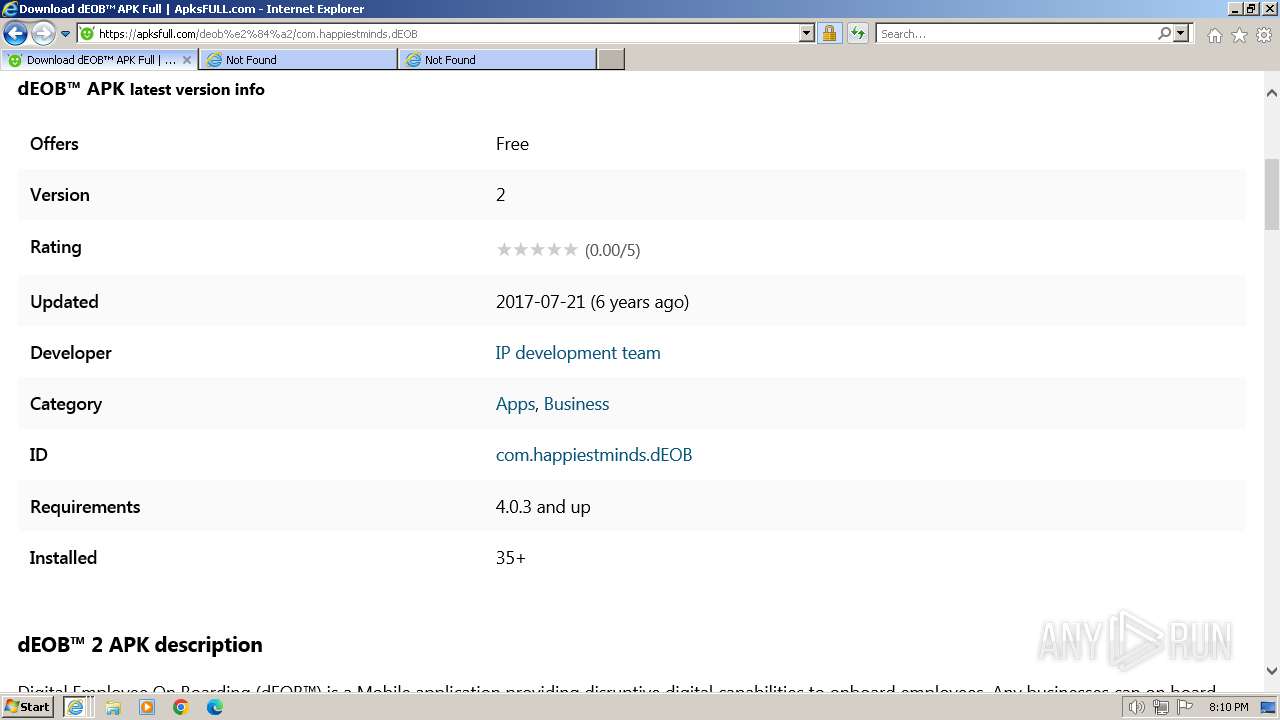The height and width of the screenshot is (720, 1280).
Task: Open the Favorites star icon
Action: click(x=1239, y=35)
